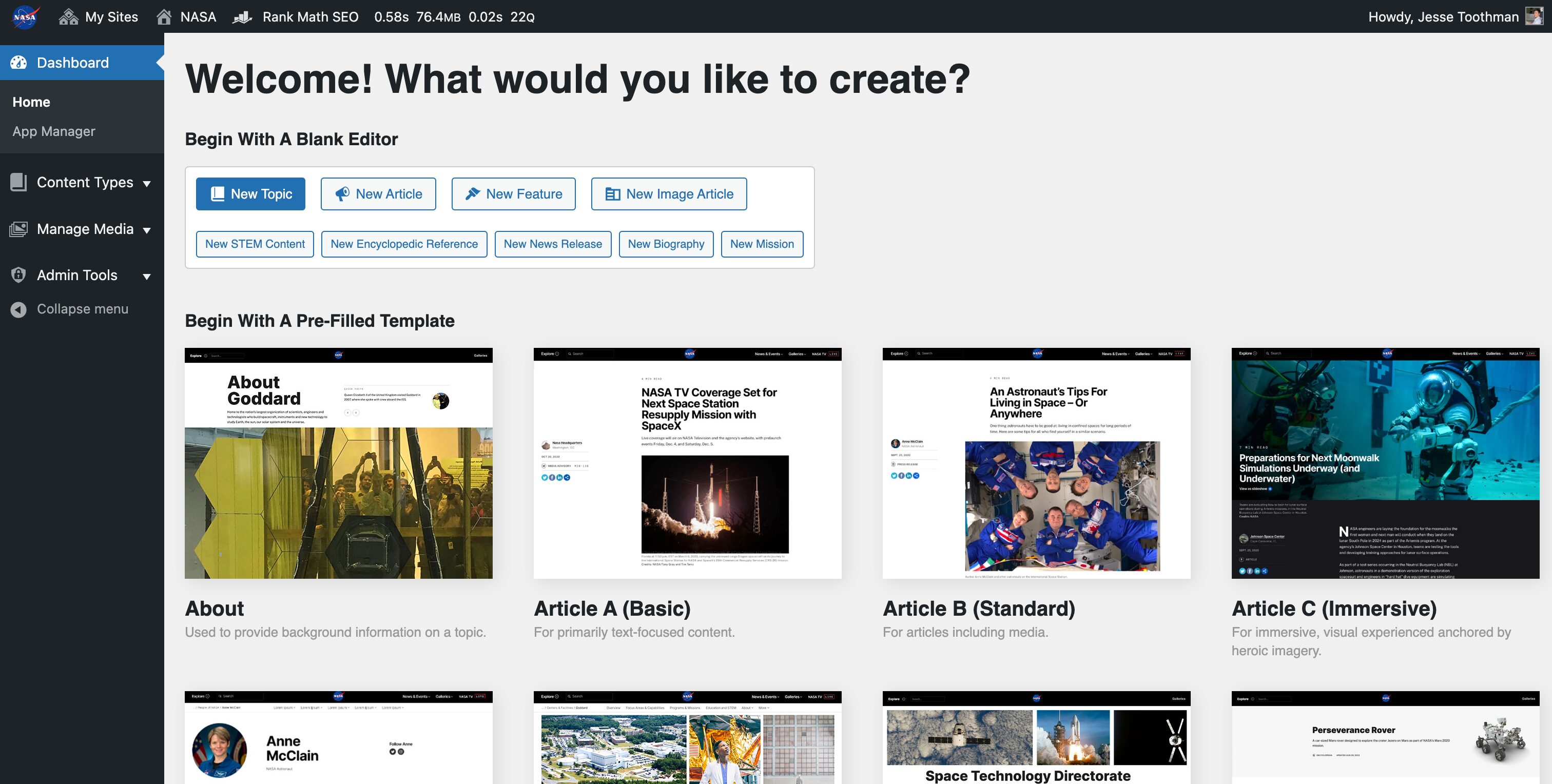Create a New Article
This screenshot has height=784, width=1552.
[378, 194]
